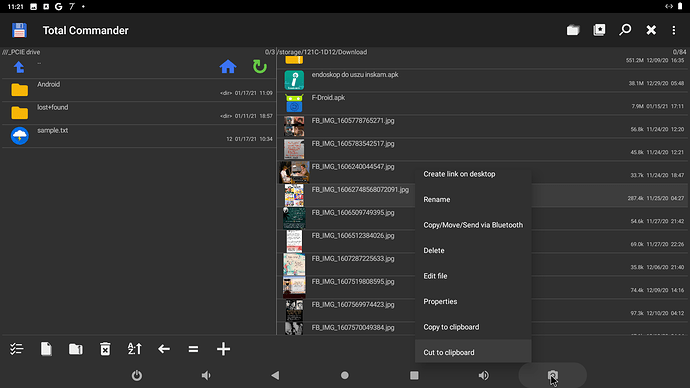The height and width of the screenshot is (388, 690).
Task: Click the Android folder name text
Action: tap(48, 84)
